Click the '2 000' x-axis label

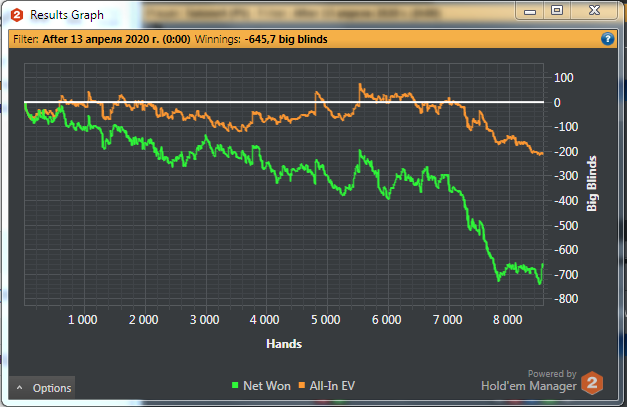coord(143,320)
